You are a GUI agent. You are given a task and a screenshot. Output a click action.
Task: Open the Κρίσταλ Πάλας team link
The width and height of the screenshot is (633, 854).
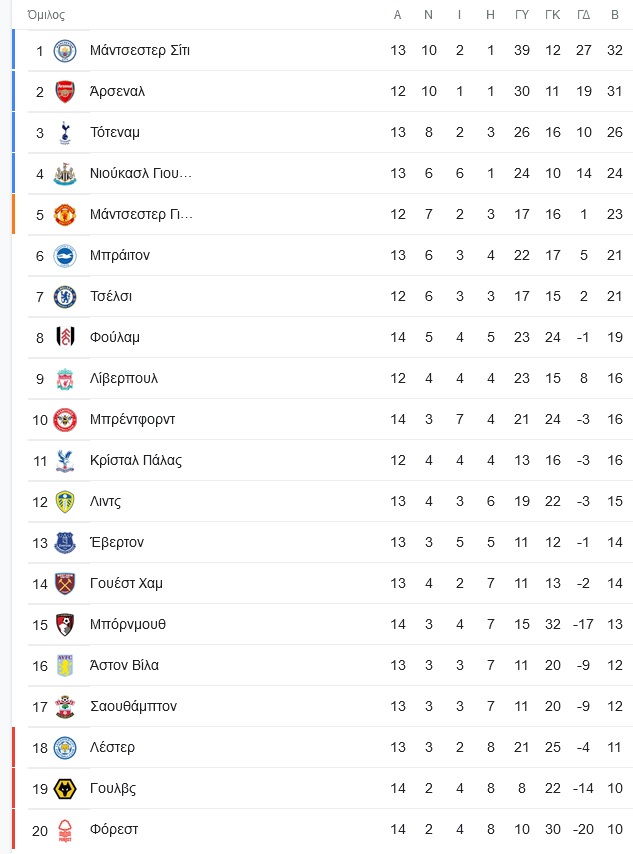click(136, 460)
